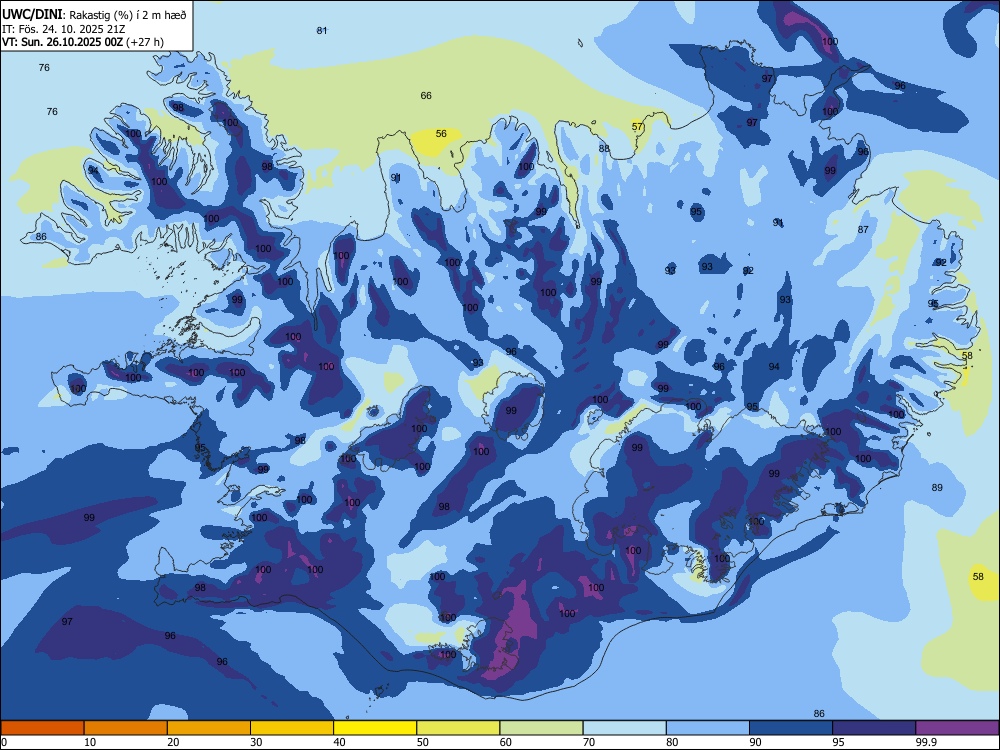This screenshot has height=750, width=1000.
Task: Click the '57' value on the north coast
Action: (637, 127)
